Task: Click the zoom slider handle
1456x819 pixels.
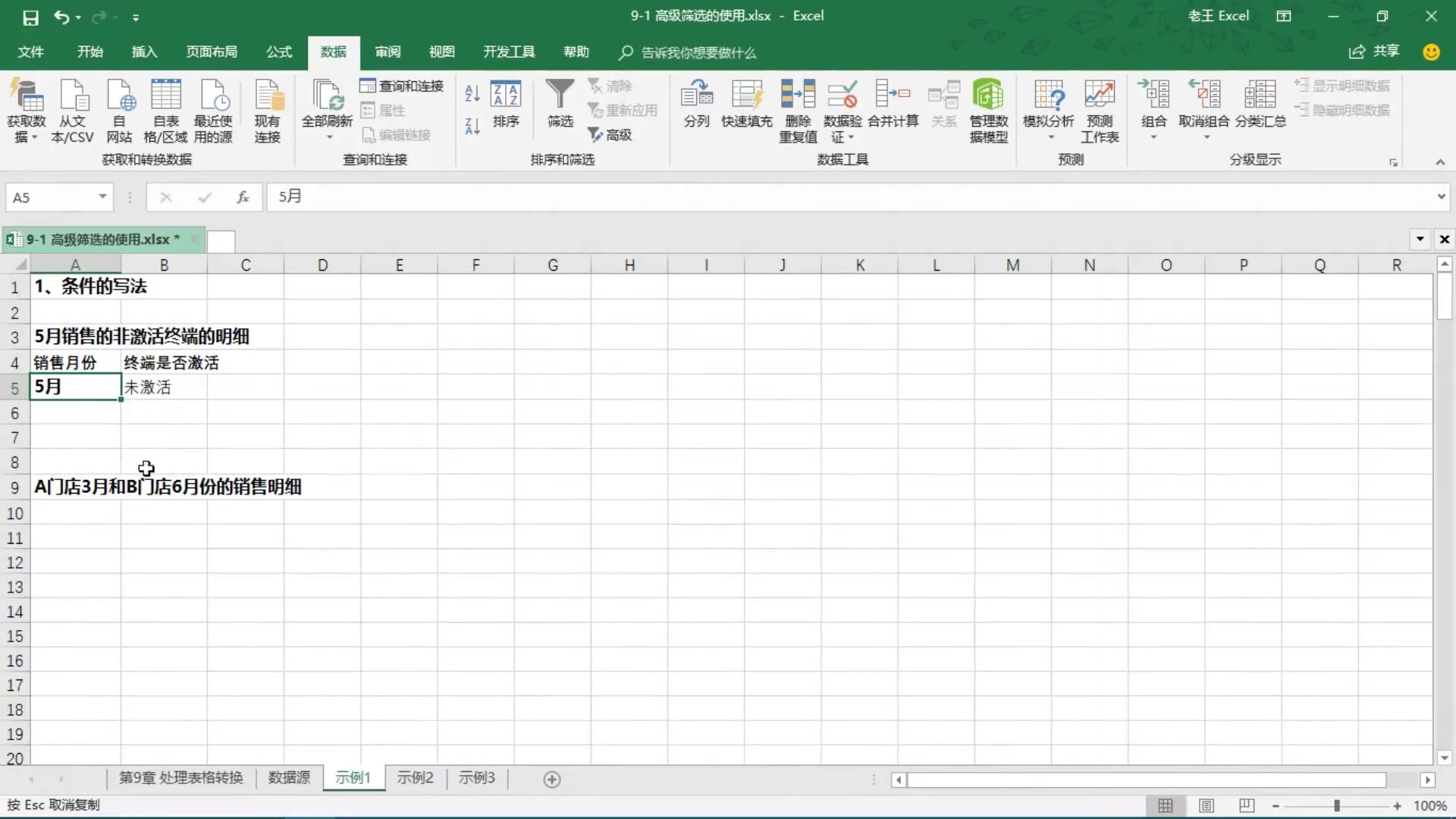Action: click(1336, 805)
